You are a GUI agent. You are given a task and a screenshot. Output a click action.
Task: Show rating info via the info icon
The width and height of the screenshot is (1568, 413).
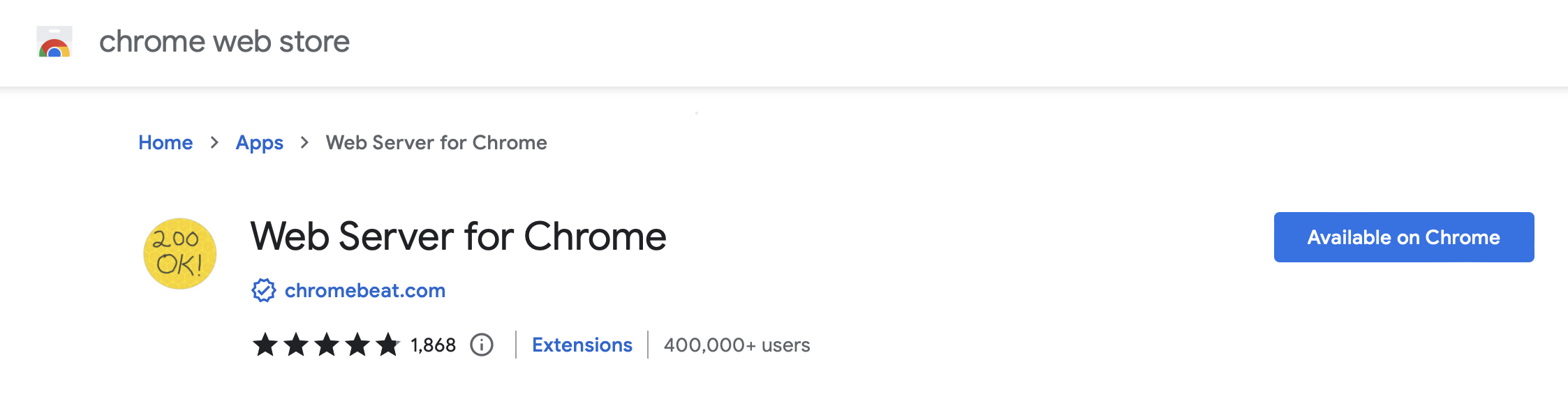(482, 345)
